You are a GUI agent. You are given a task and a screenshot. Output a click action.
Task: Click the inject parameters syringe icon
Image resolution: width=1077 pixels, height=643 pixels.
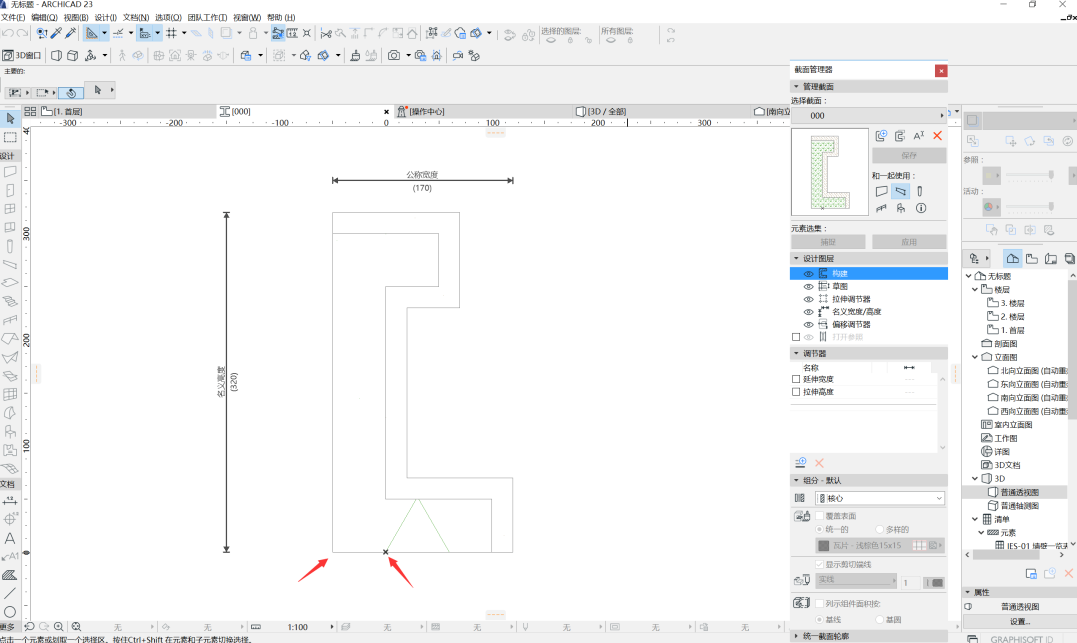70,33
